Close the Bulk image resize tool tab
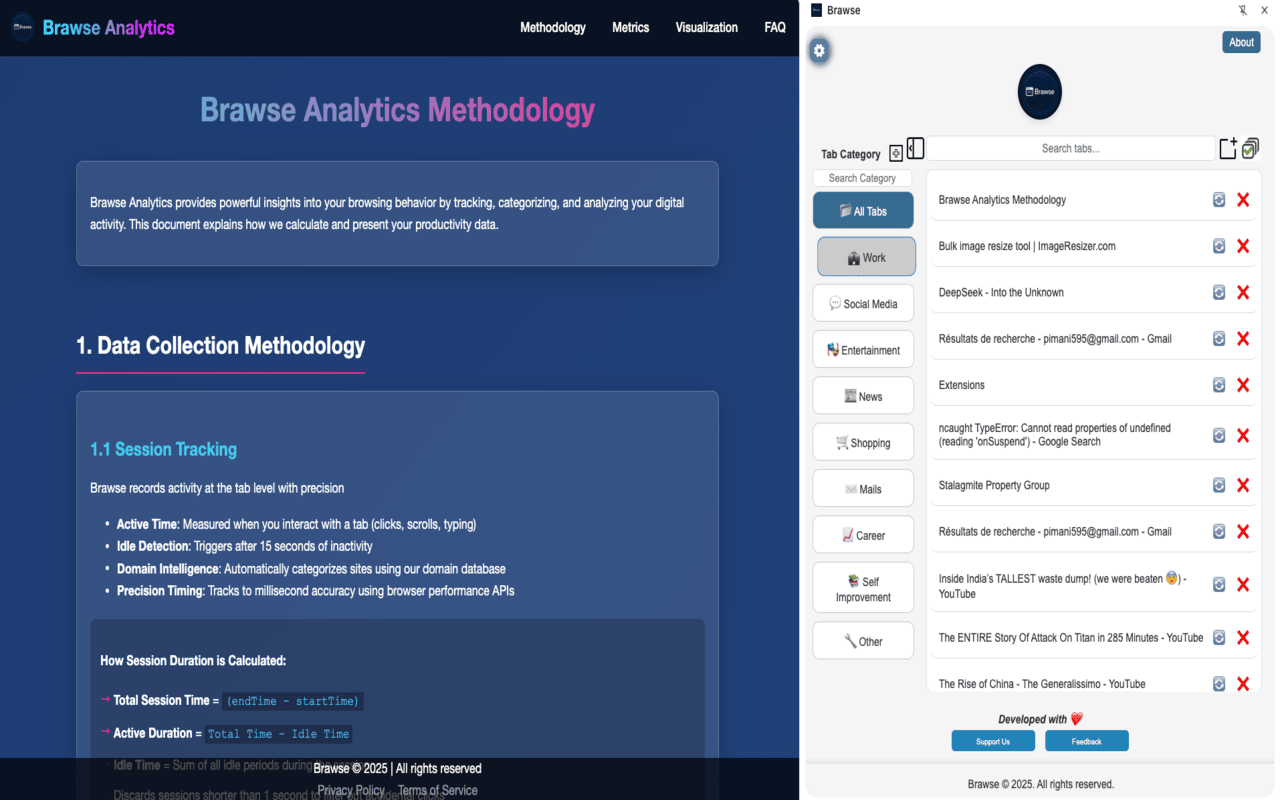Screen dimensions: 1280x800 pos(1243,246)
